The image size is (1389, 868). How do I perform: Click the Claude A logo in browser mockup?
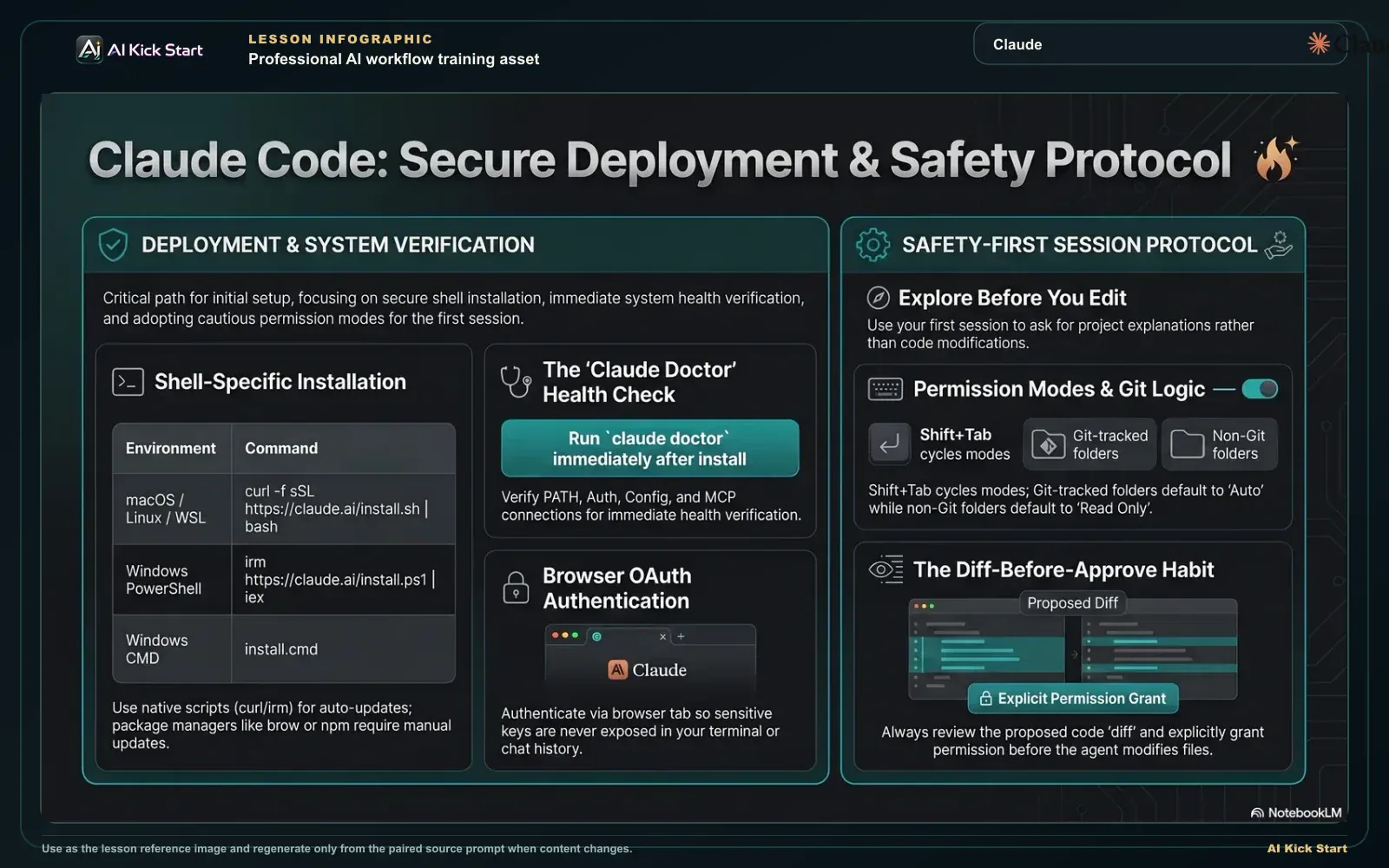coord(617,669)
